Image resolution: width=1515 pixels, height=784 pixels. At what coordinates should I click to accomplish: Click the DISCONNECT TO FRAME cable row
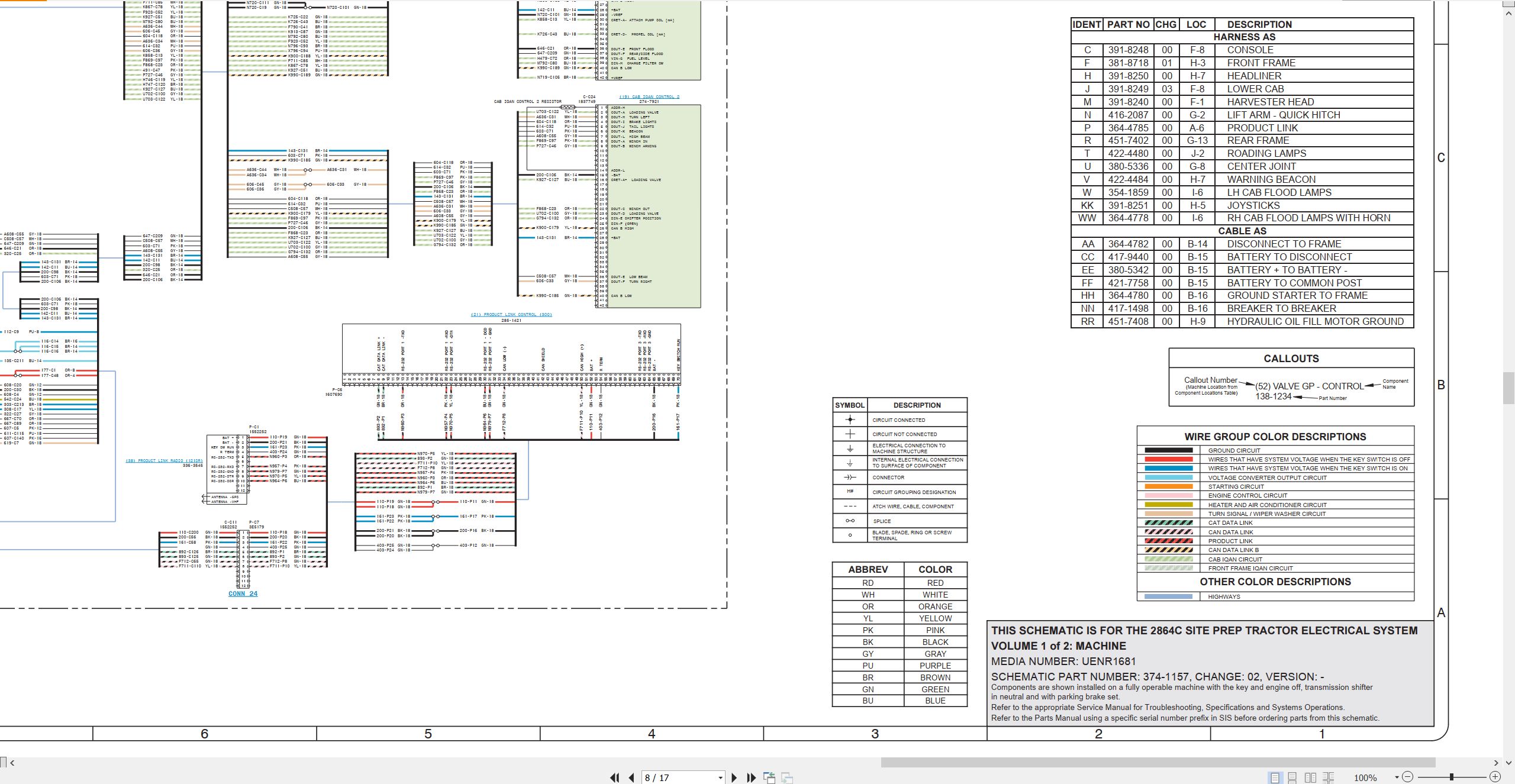[x=1242, y=244]
